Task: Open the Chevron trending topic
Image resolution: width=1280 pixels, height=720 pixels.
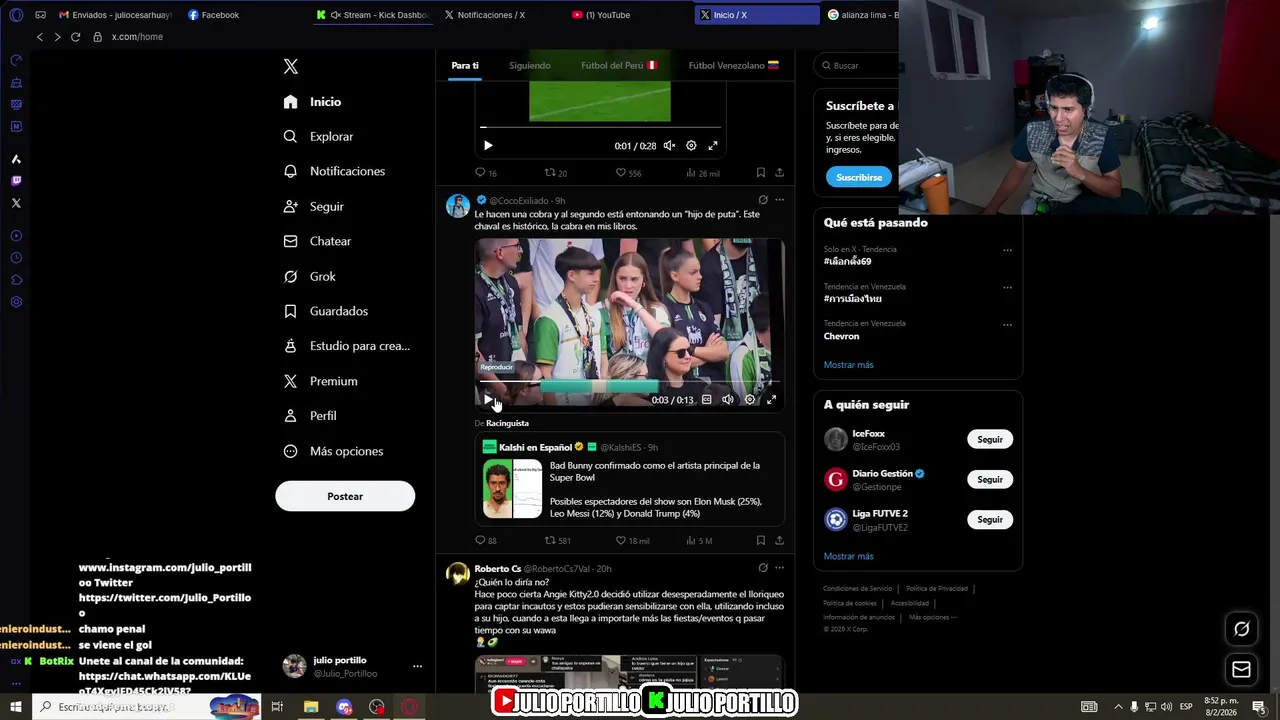Action: click(x=841, y=336)
